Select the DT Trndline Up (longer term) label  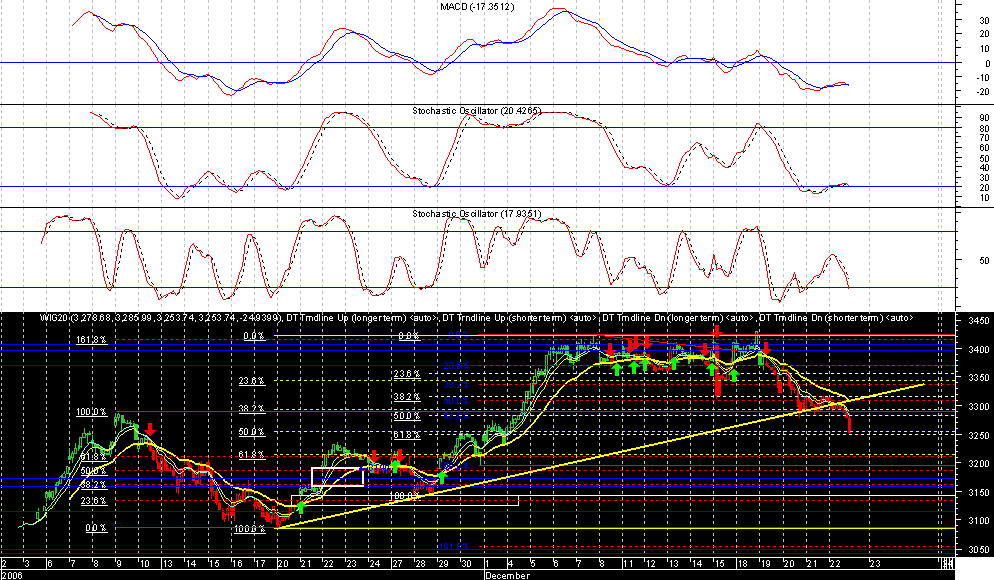pyautogui.click(x=346, y=317)
